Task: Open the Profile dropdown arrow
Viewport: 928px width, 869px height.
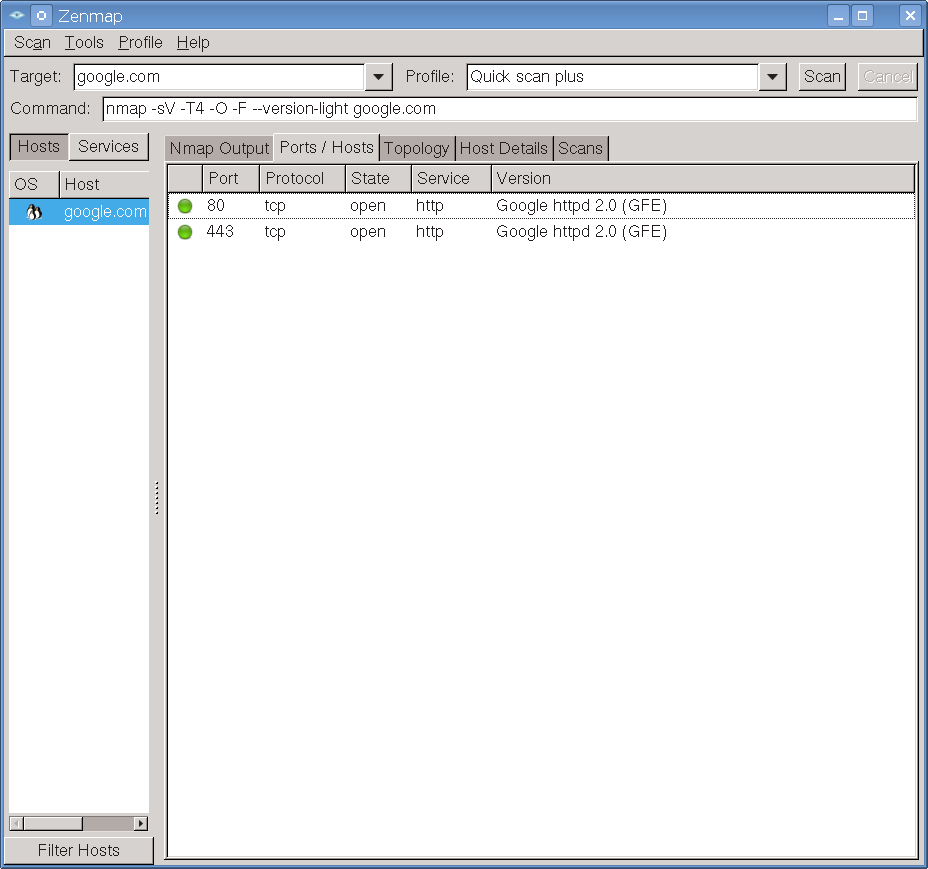Action: 772,77
